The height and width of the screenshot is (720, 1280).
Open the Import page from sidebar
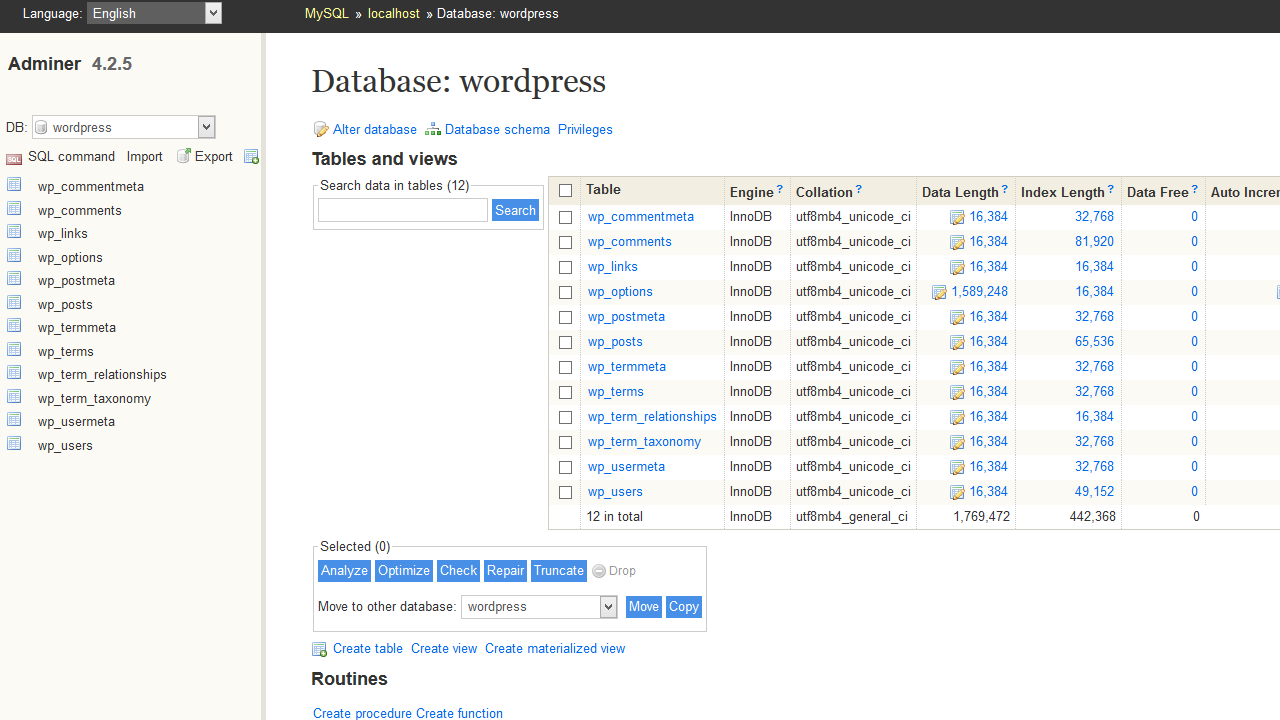[x=144, y=156]
